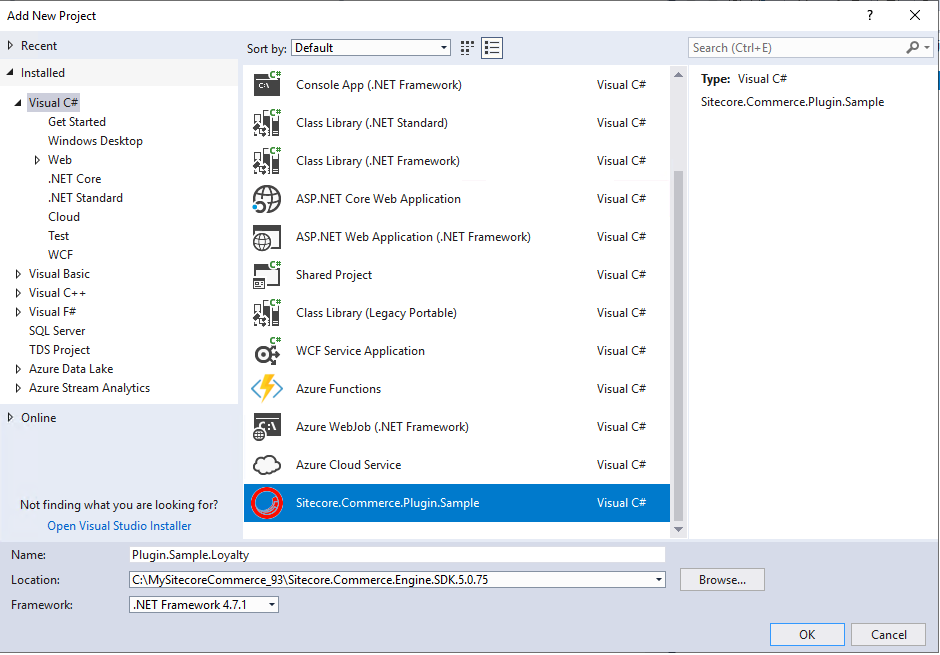Click the Browse... button
The height and width of the screenshot is (655, 940).
(722, 579)
